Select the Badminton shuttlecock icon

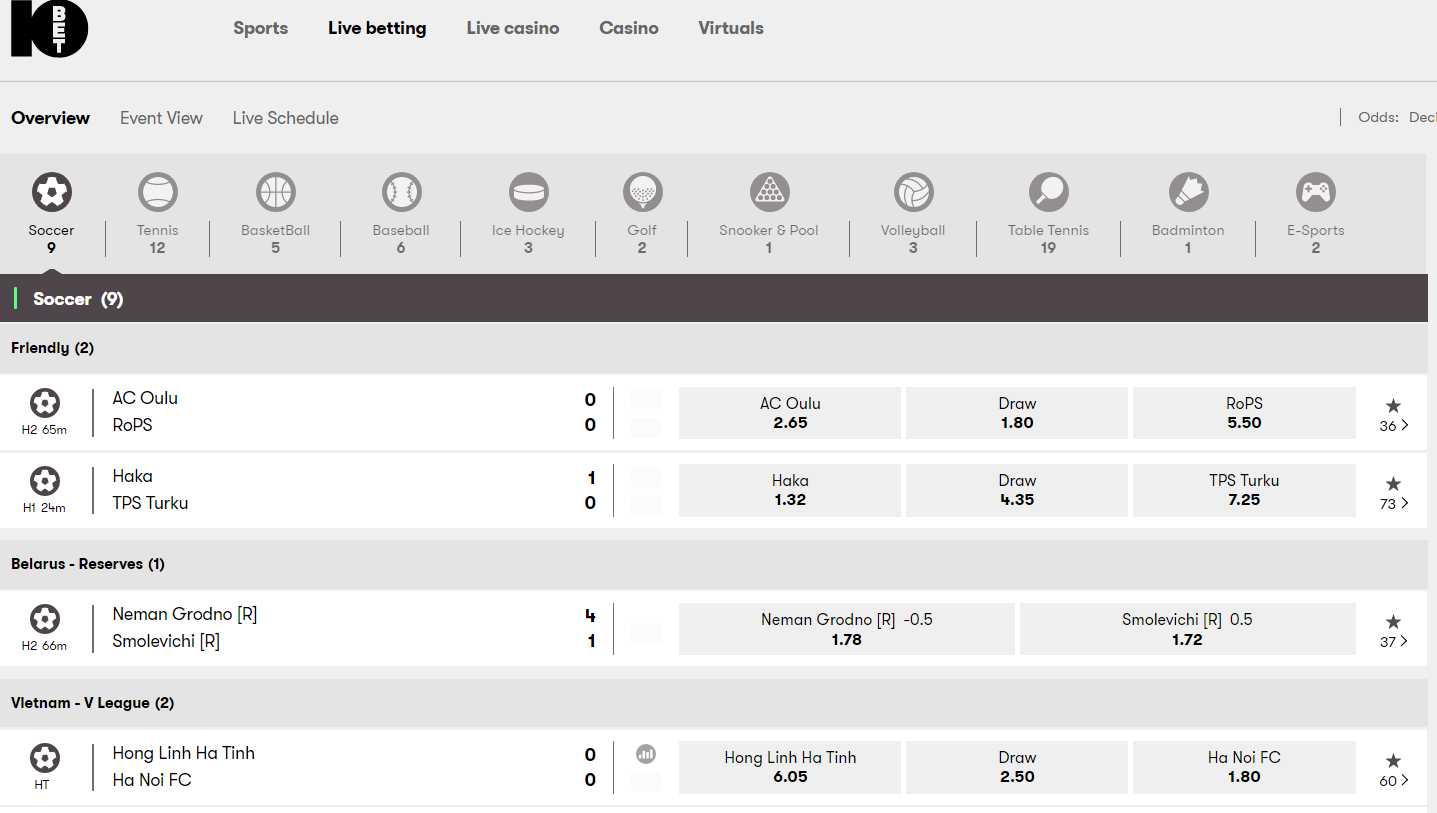pyautogui.click(x=1188, y=191)
